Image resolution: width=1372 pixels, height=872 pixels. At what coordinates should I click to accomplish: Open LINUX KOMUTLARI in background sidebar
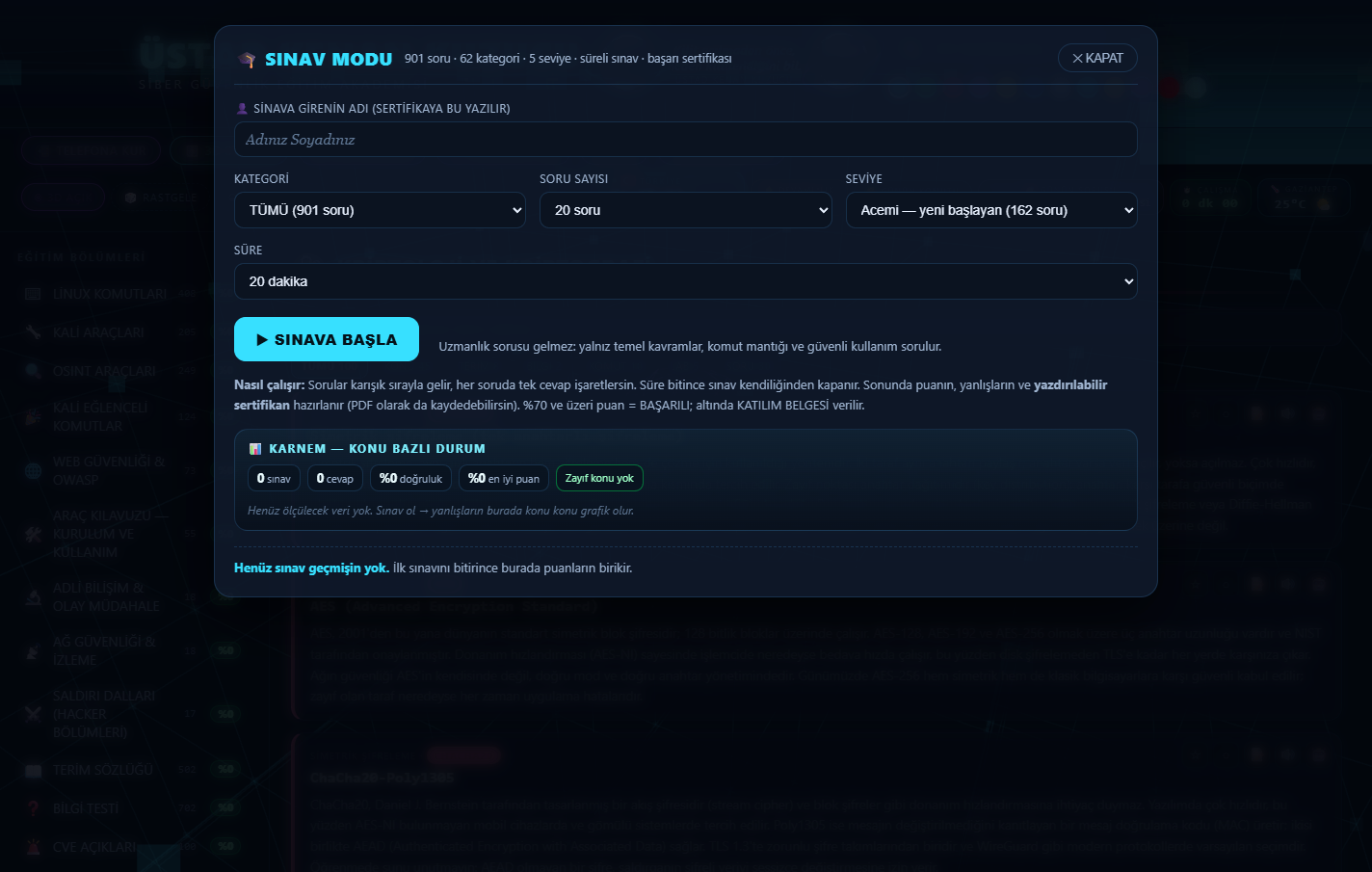(110, 294)
